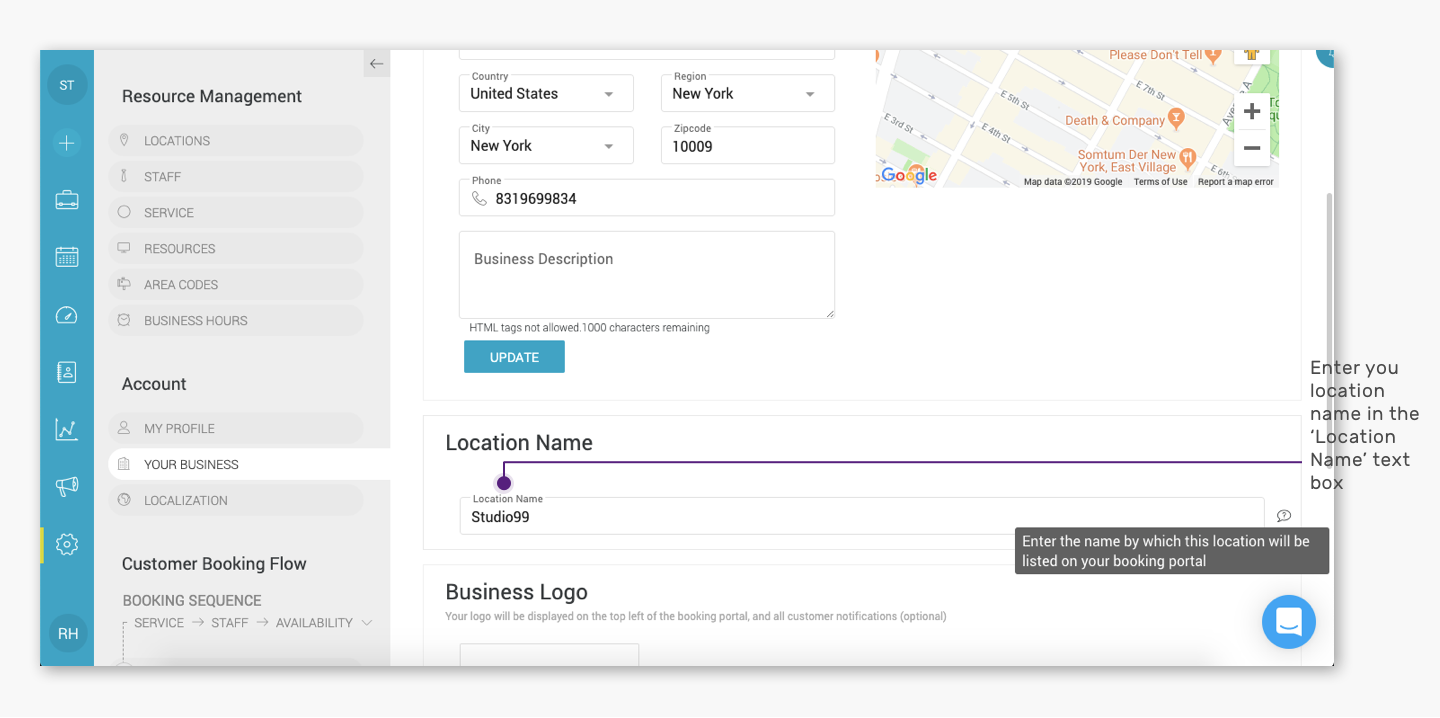Image resolution: width=1440 pixels, height=718 pixels.
Task: Click the Account section heading
Action: coord(154,384)
